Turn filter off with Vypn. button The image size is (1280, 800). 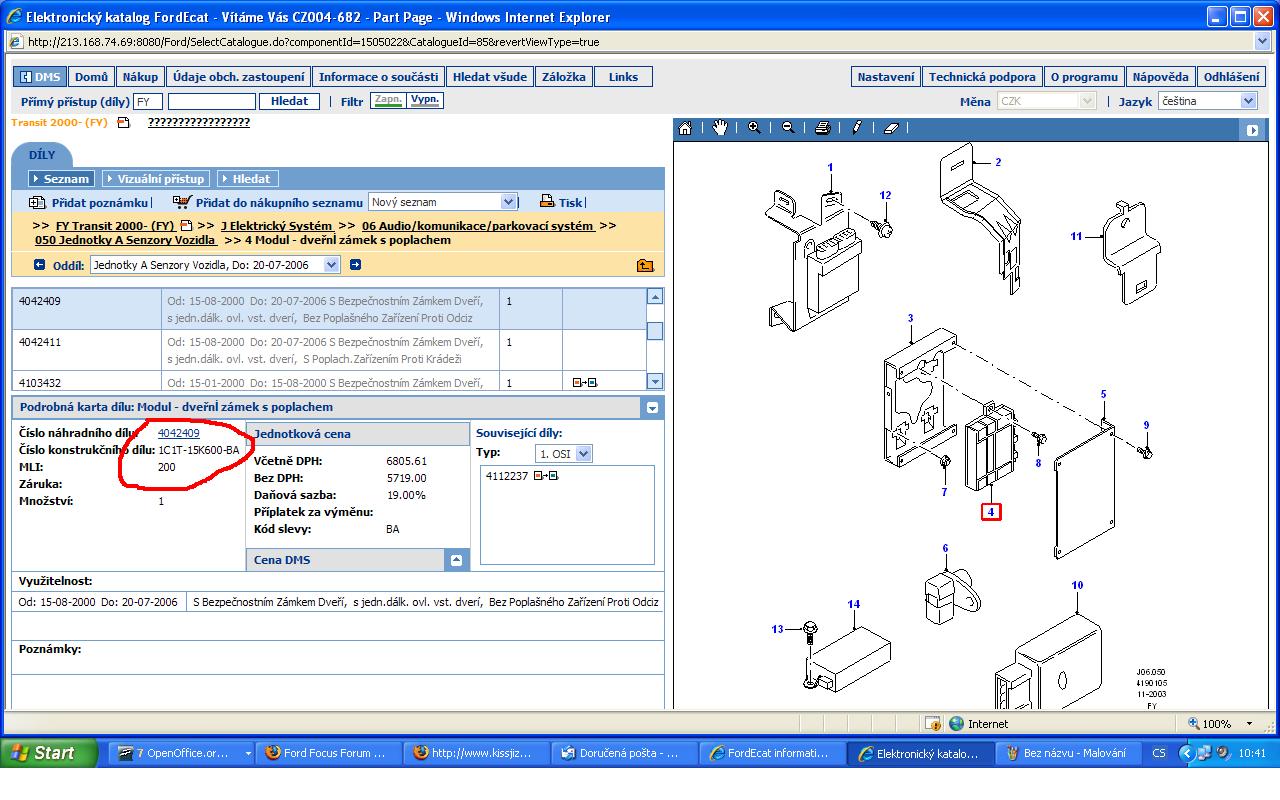[x=425, y=101]
